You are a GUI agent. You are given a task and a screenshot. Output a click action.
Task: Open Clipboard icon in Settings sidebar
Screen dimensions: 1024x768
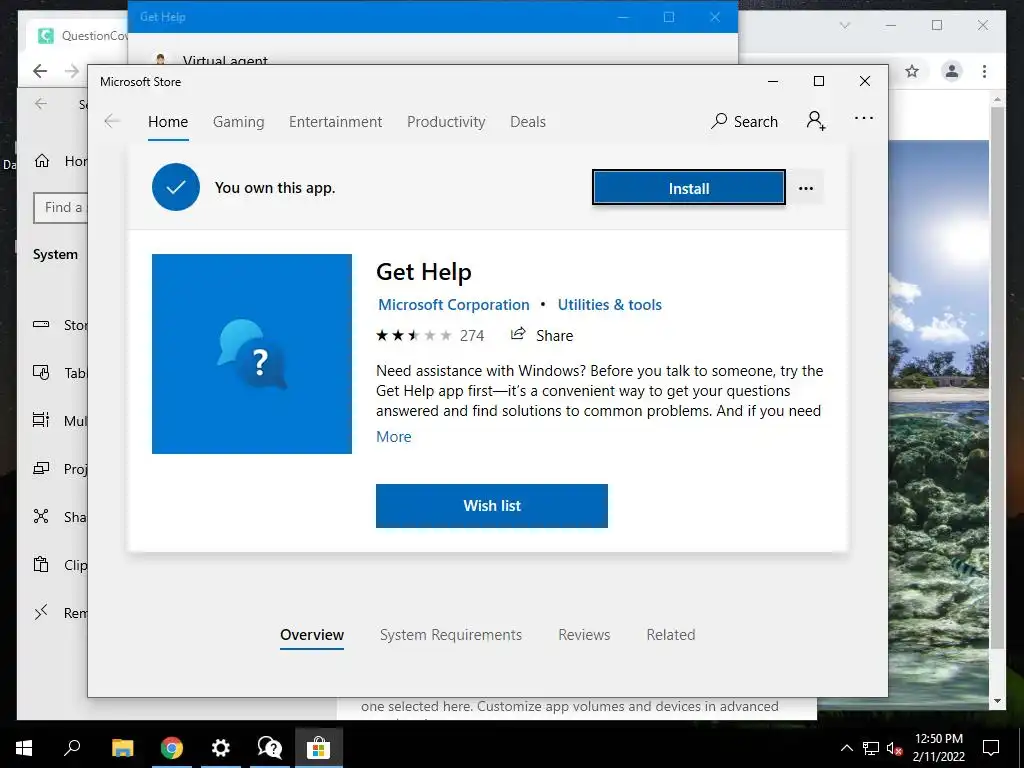tap(41, 564)
